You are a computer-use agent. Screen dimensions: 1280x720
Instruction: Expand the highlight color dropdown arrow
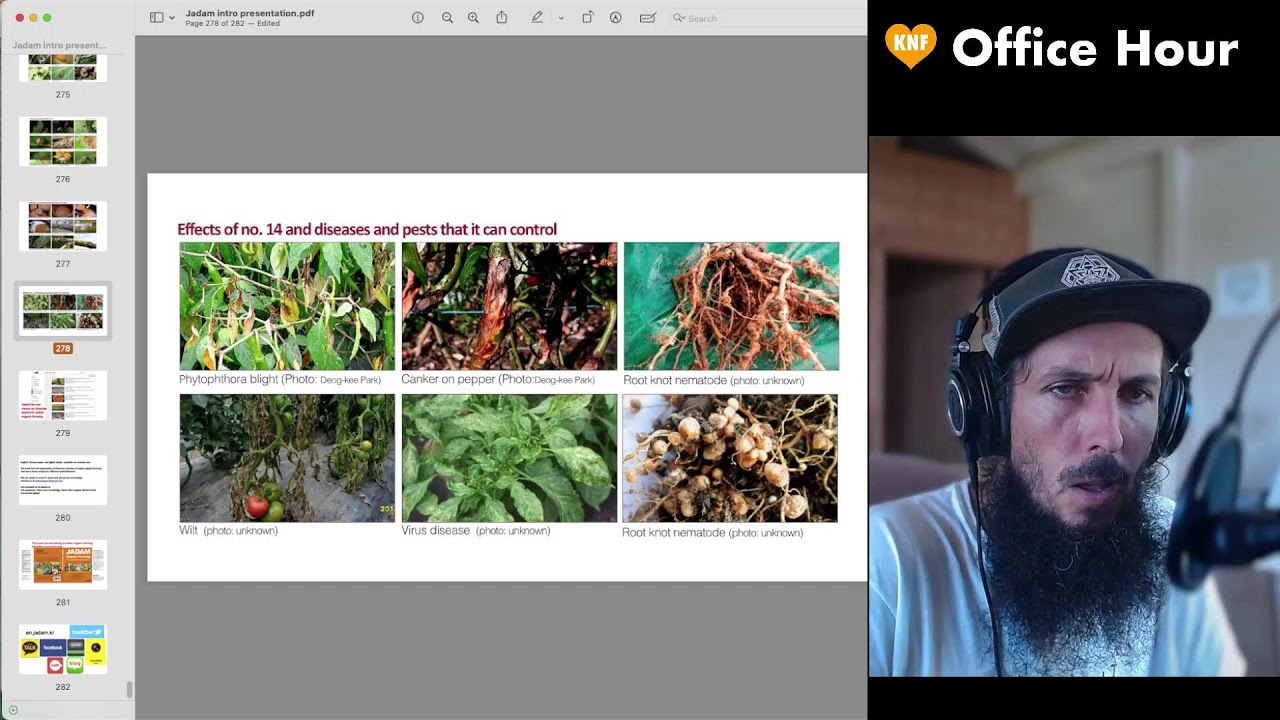(x=561, y=18)
